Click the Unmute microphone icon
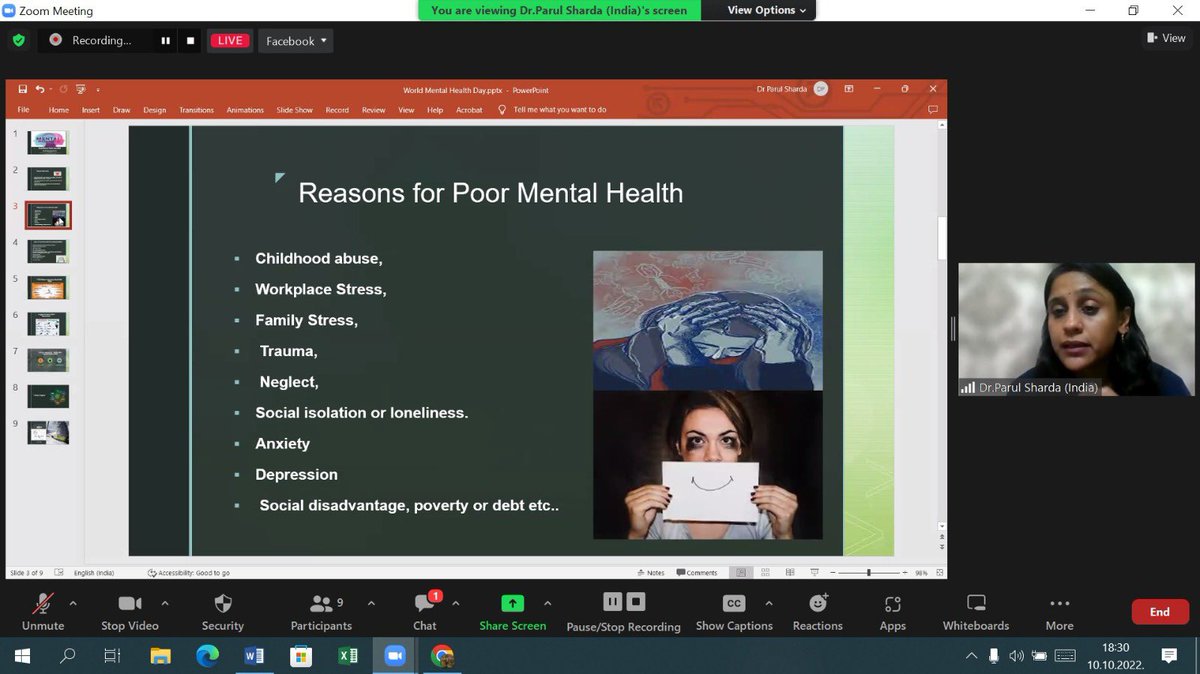 (x=43, y=603)
